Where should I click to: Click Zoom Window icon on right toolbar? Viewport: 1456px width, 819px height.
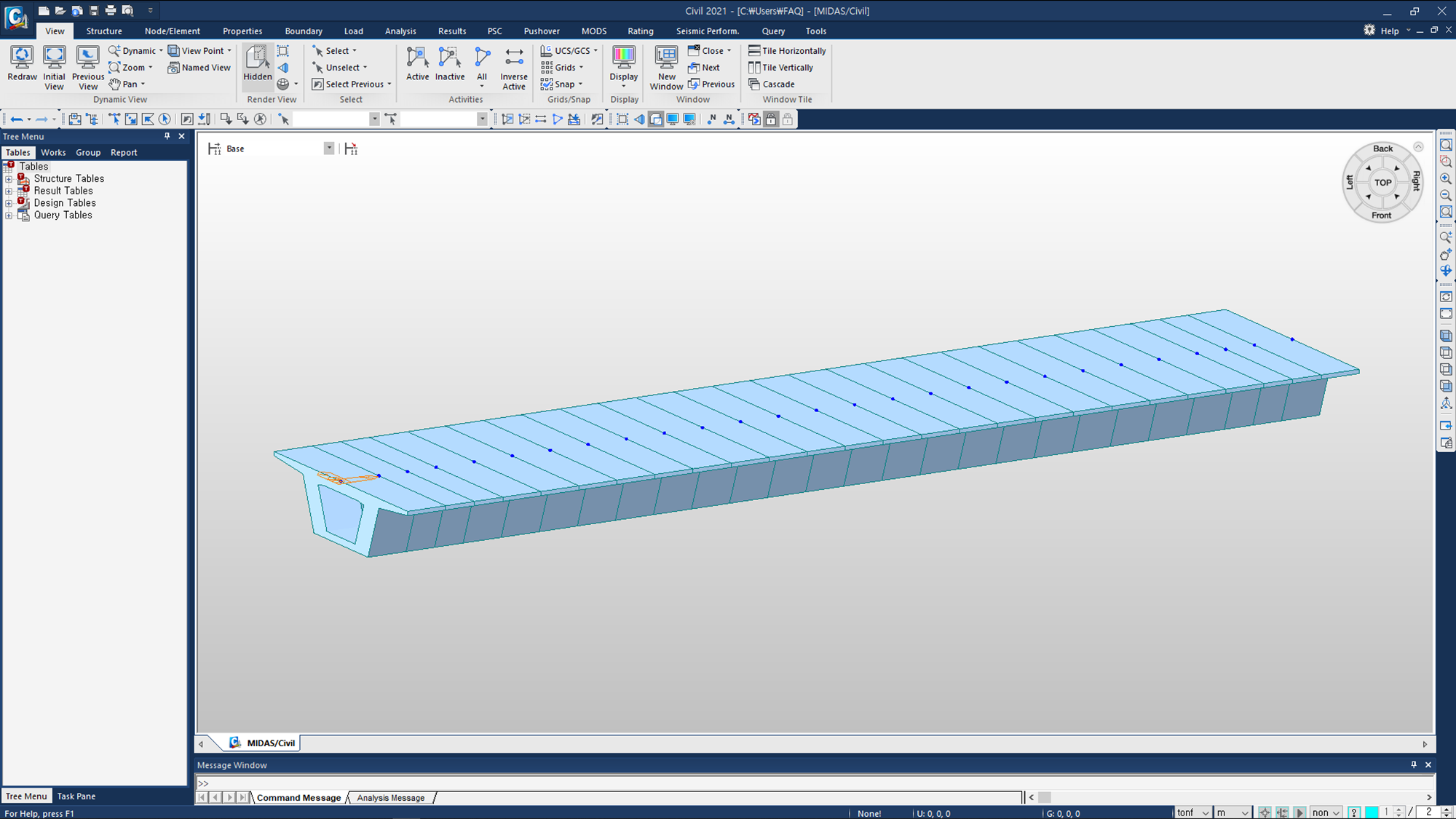point(1446,162)
